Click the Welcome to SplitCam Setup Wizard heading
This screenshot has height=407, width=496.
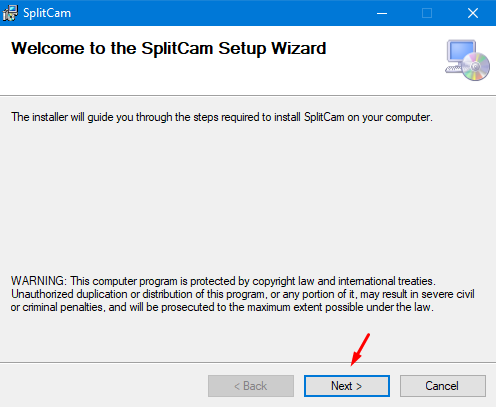point(169,48)
